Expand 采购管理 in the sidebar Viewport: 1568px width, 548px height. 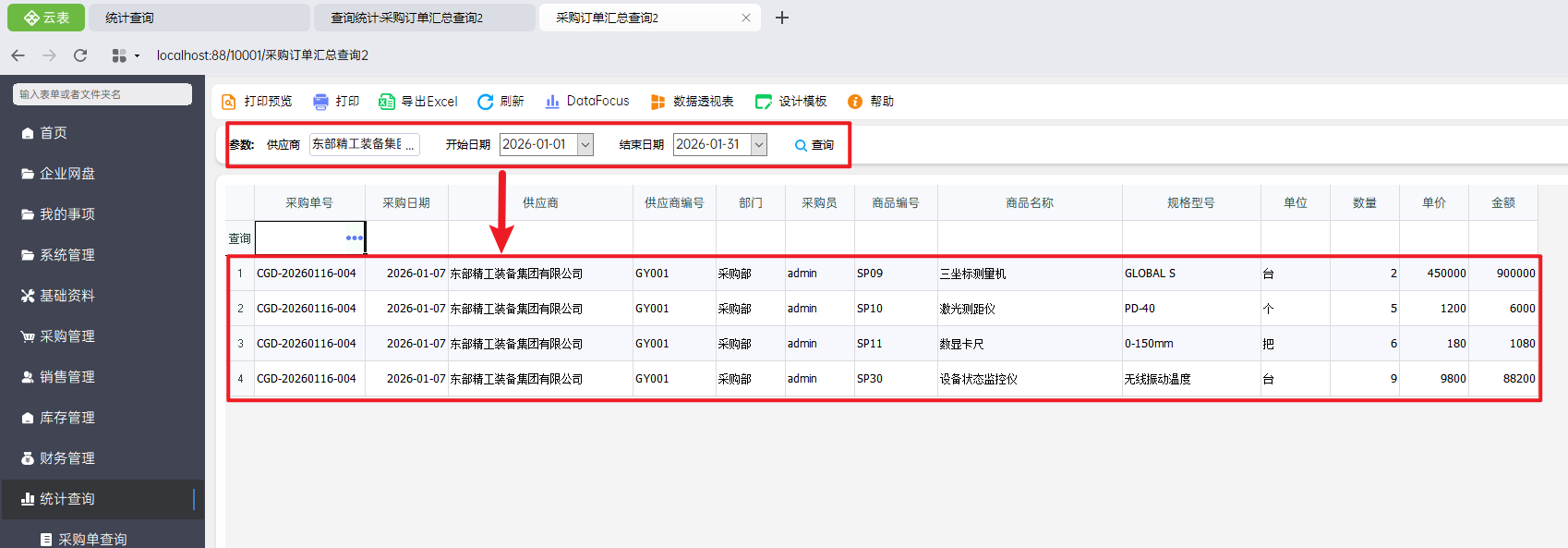pyautogui.click(x=103, y=336)
